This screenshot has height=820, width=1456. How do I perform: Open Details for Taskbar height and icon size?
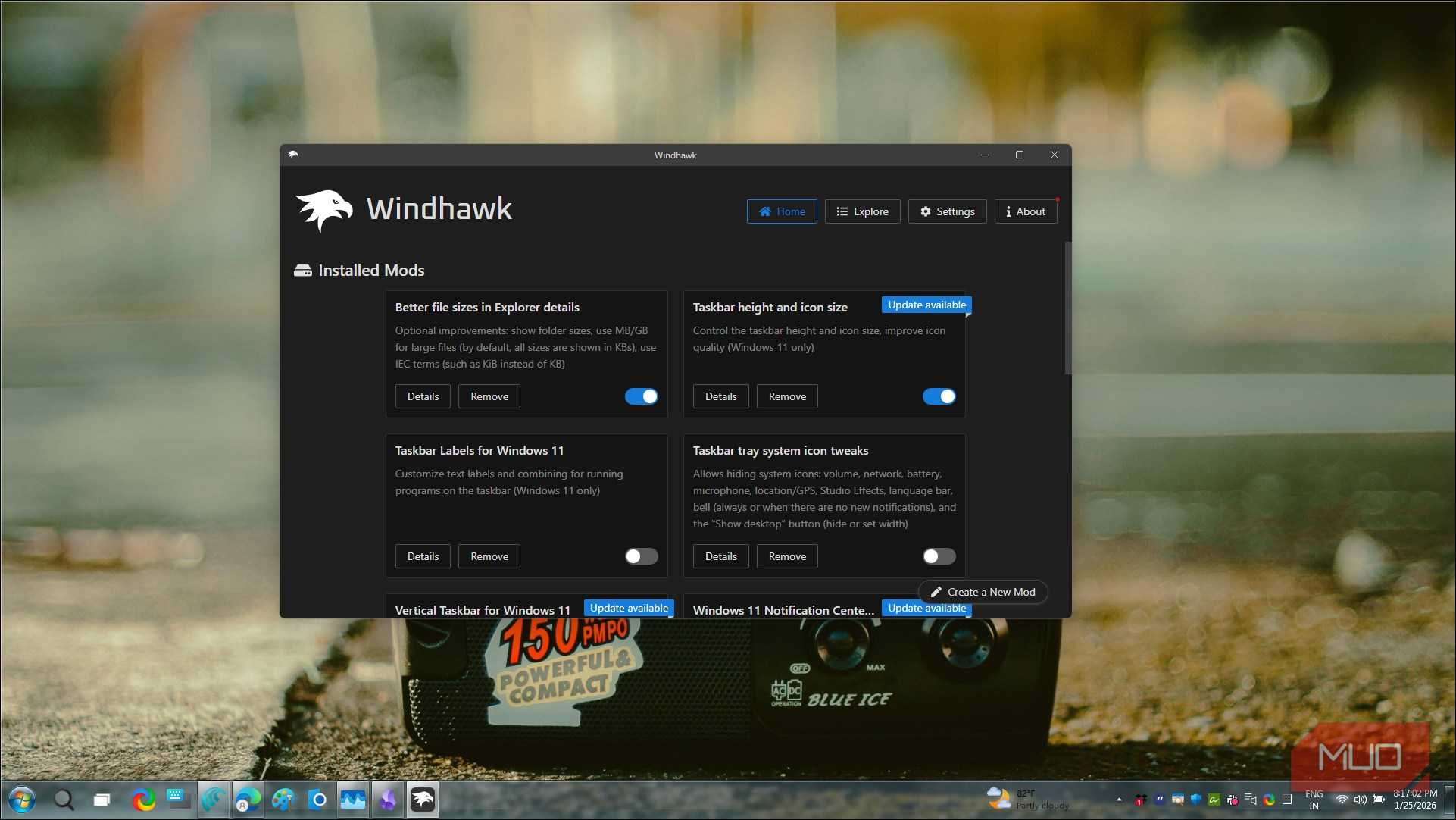pos(720,396)
